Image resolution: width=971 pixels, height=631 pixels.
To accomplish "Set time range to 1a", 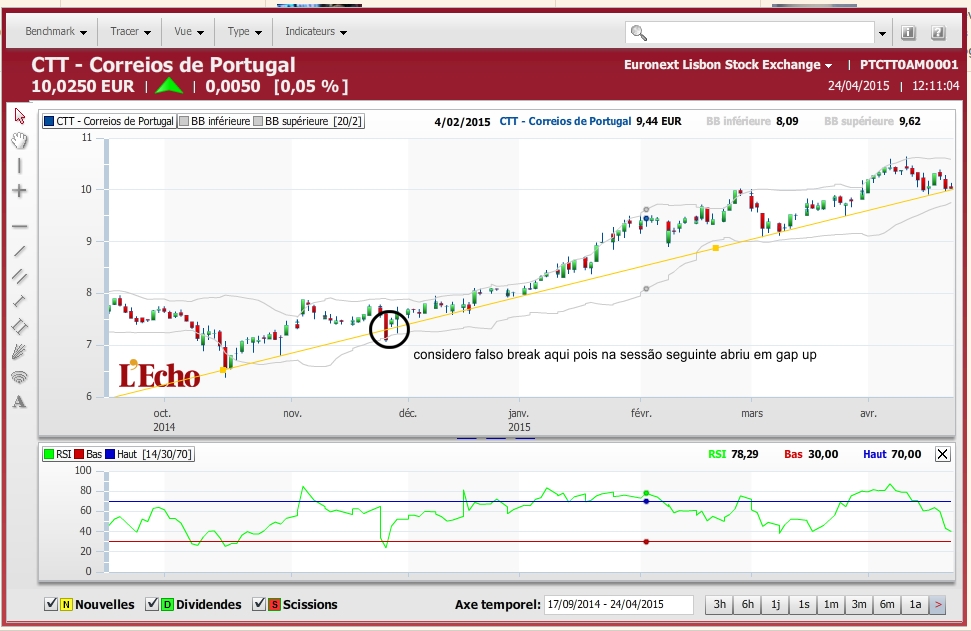I will (x=915, y=604).
